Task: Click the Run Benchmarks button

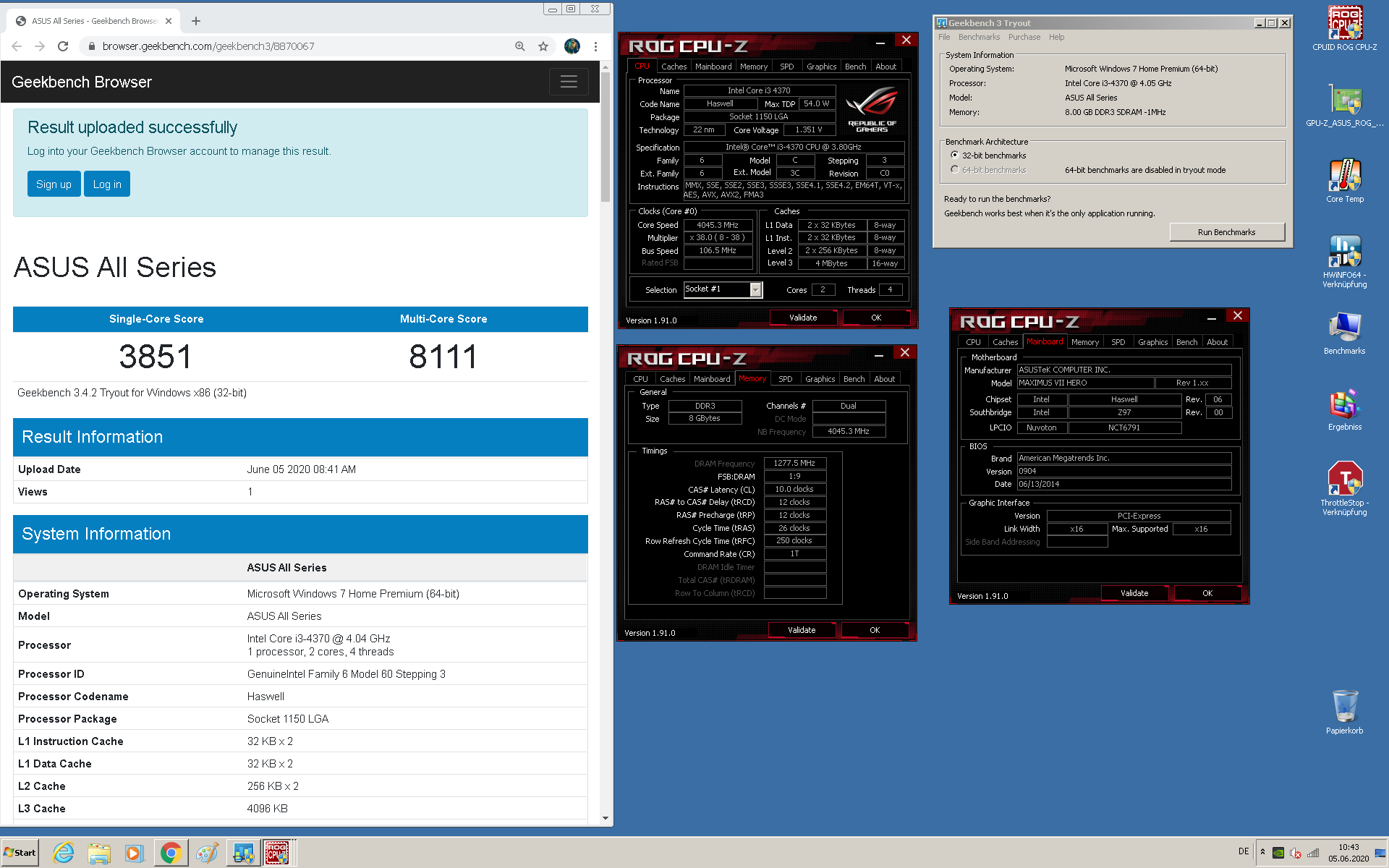Action: (x=1227, y=232)
